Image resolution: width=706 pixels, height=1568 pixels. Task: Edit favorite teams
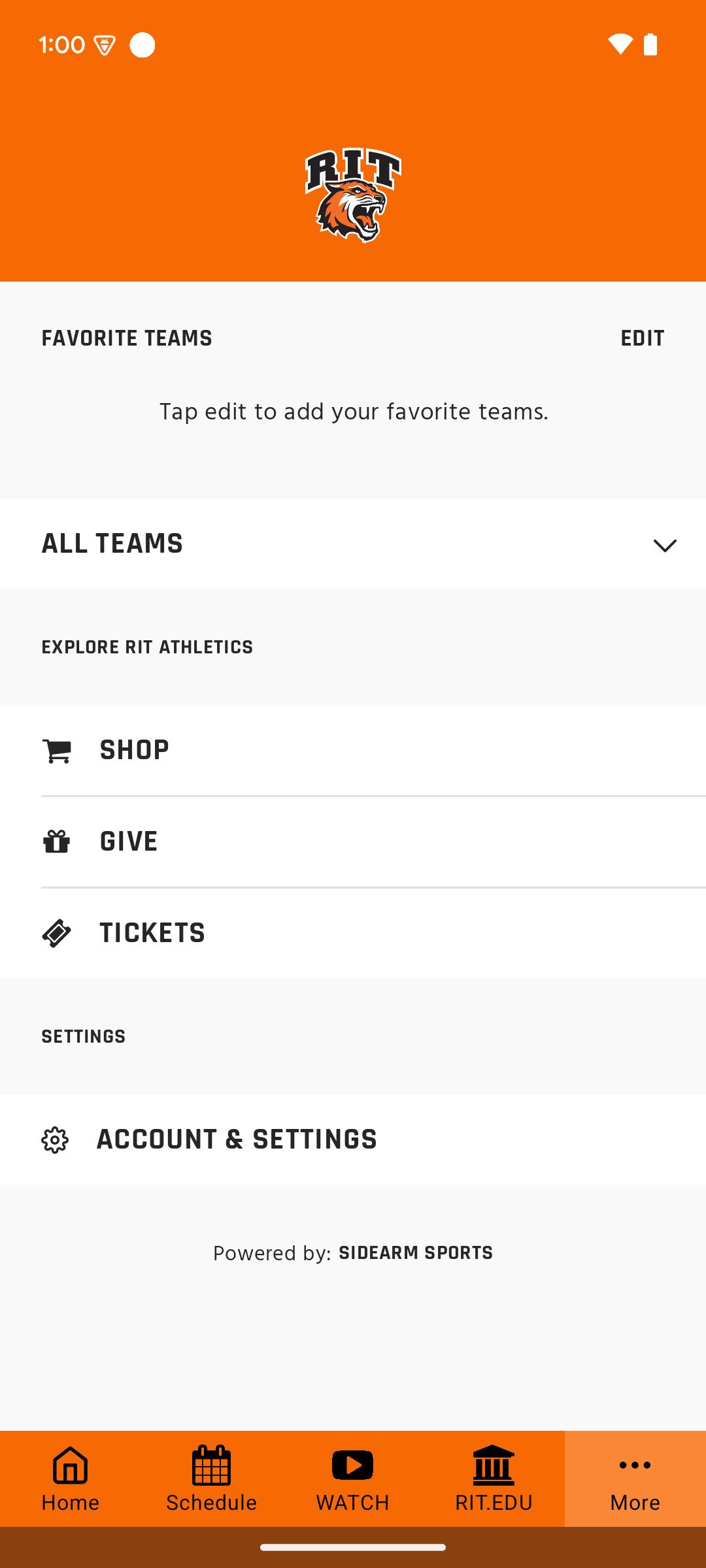tap(642, 338)
